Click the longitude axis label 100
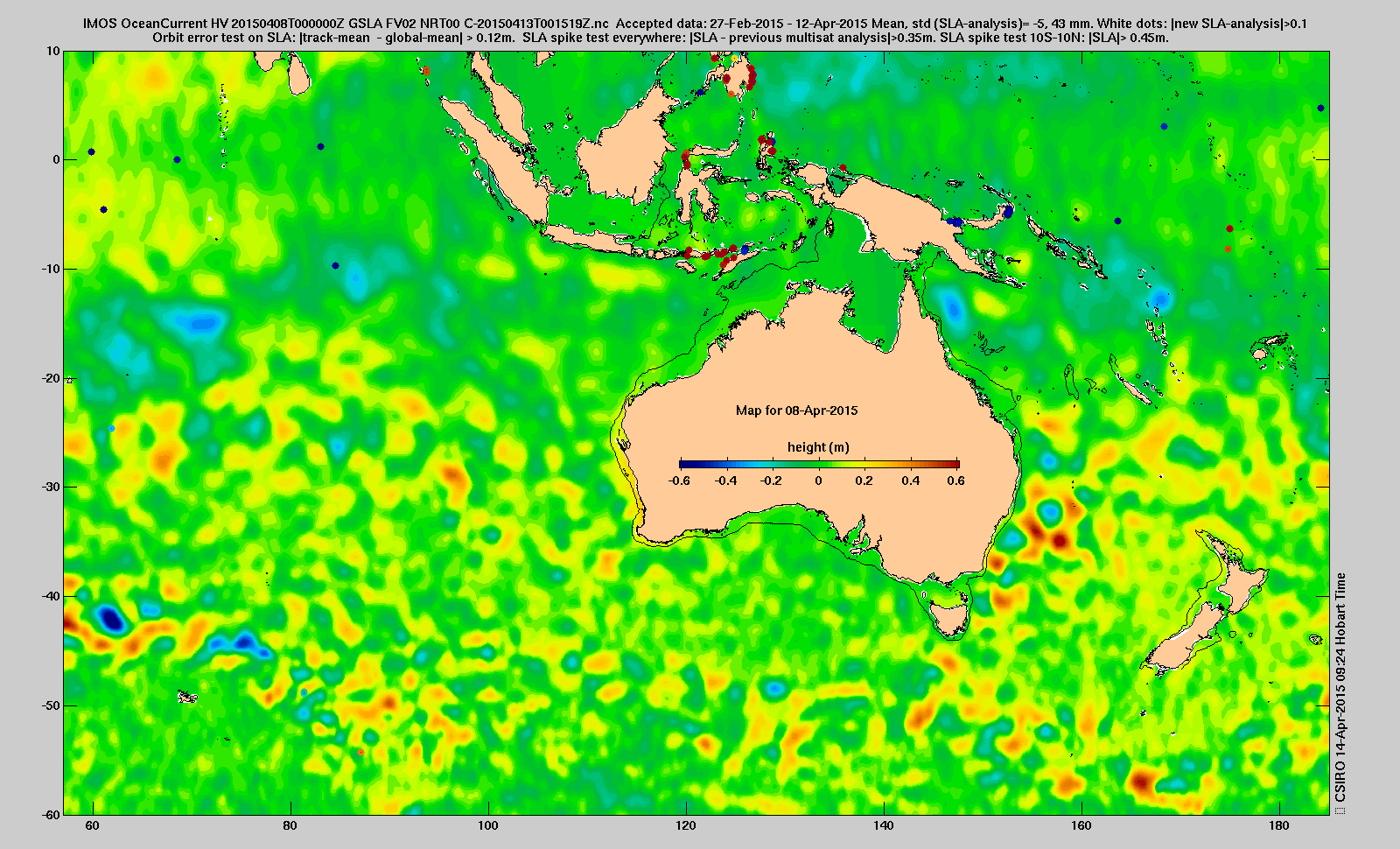 point(488,826)
